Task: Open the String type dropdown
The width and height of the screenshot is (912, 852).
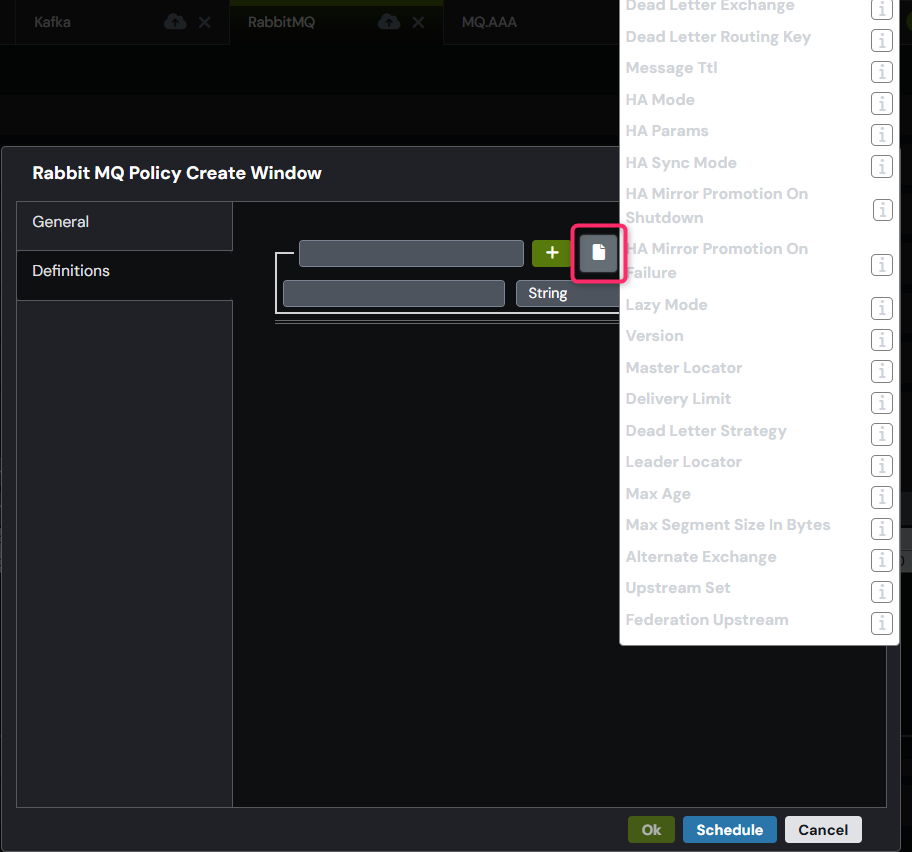Action: click(568, 293)
